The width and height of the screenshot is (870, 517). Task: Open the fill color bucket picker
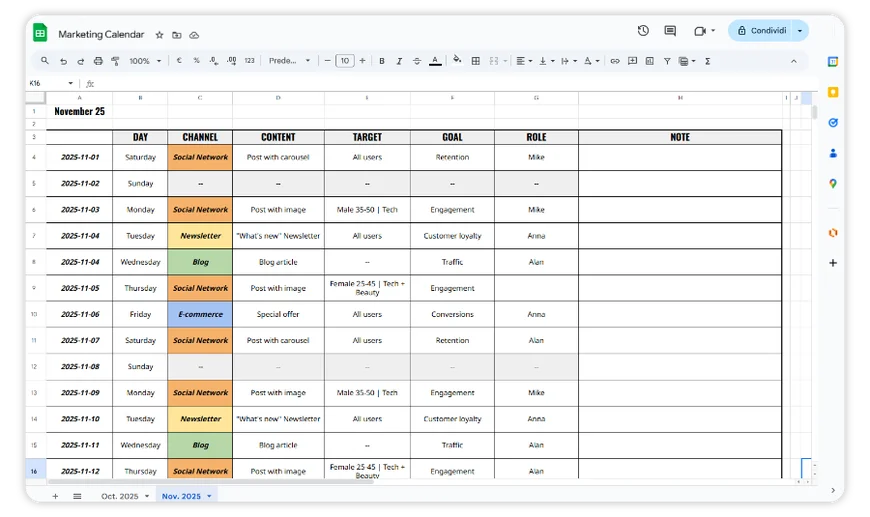pos(457,61)
